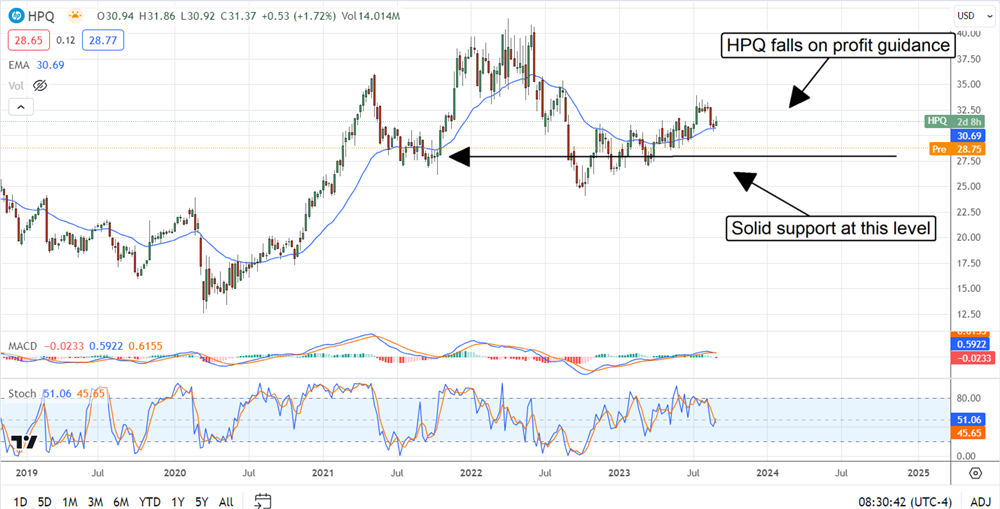Switch chart range to YTD
Screen dimensions: 1000x509
[149, 500]
